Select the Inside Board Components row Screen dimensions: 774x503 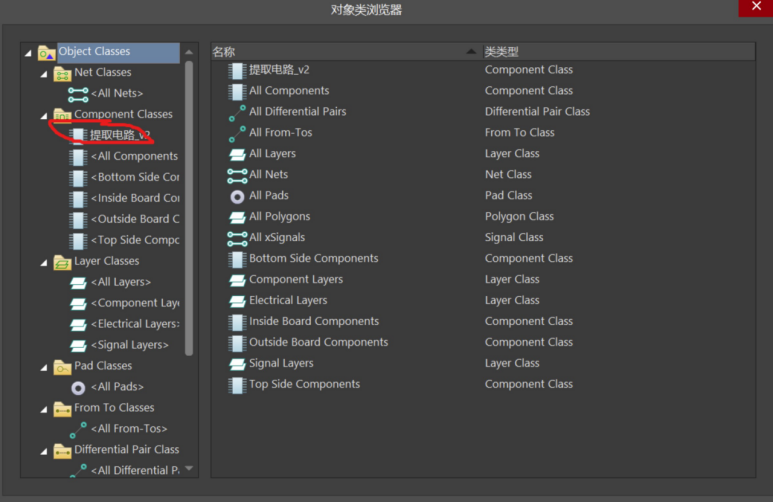click(x=313, y=322)
